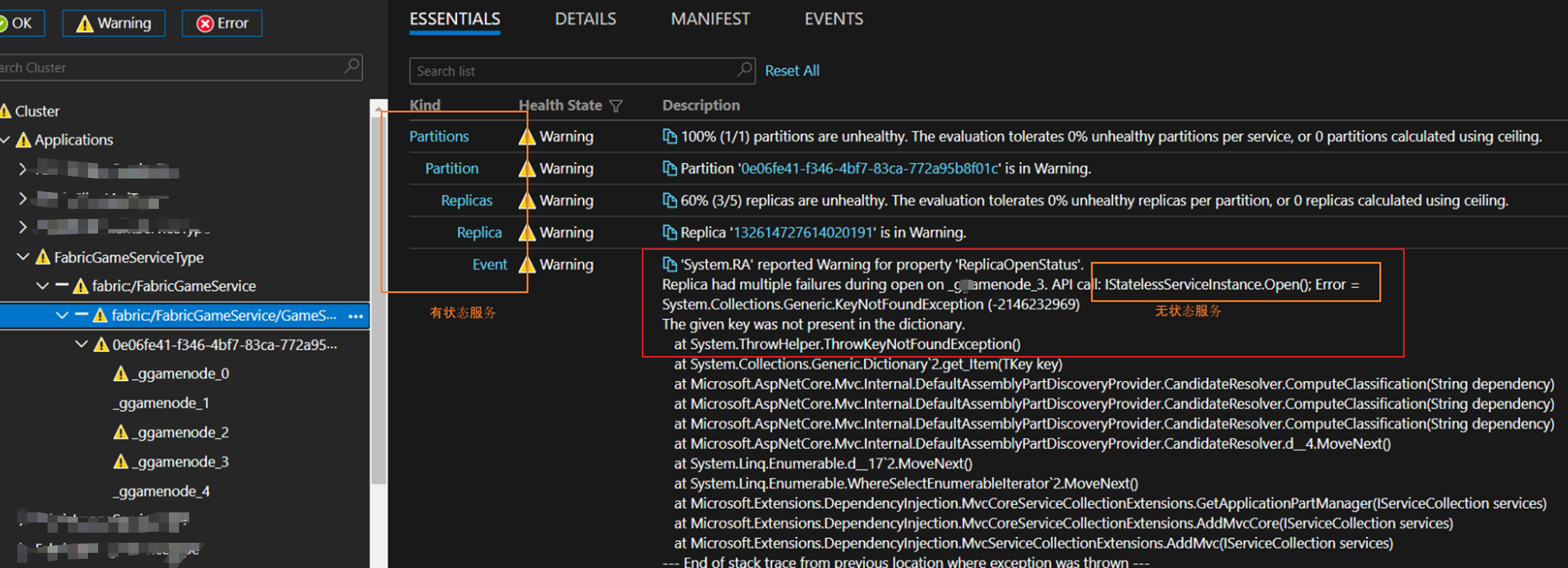Screen dimensions: 1568x568
Task: Collapse the 0e06fe41 partition node
Action: (81, 344)
